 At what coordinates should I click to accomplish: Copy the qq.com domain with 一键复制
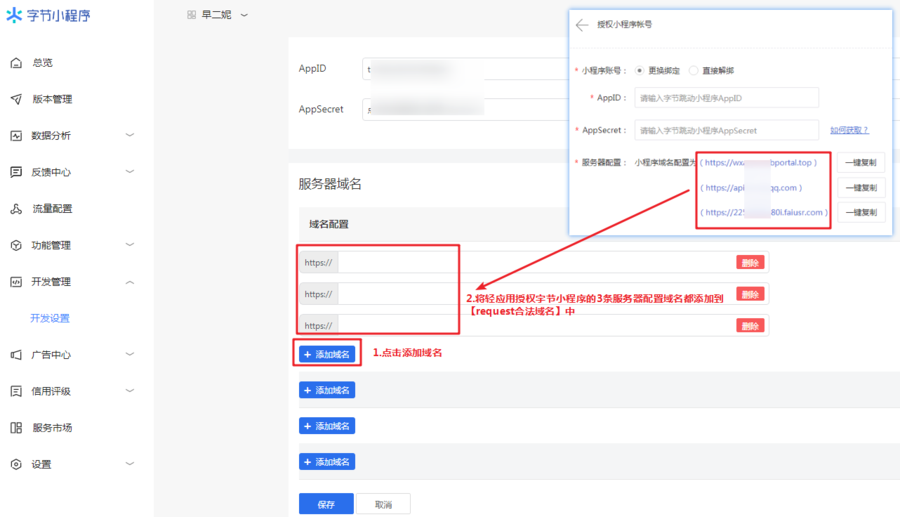click(860, 188)
